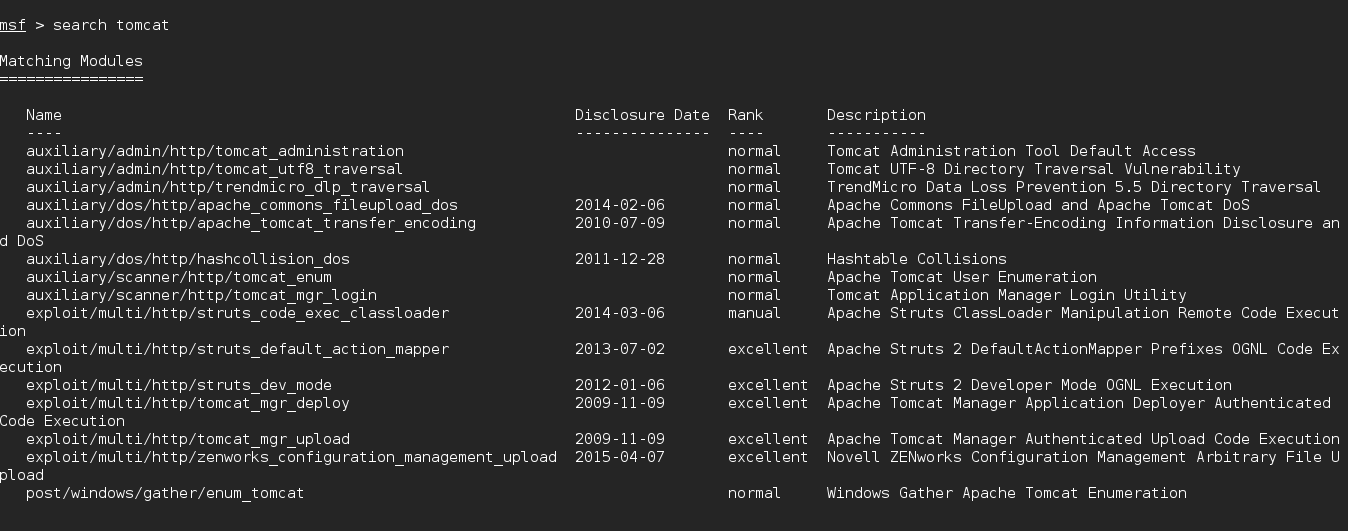The height and width of the screenshot is (531, 1348).
Task: Click the 'Matching Modules' heading
Action: point(71,61)
